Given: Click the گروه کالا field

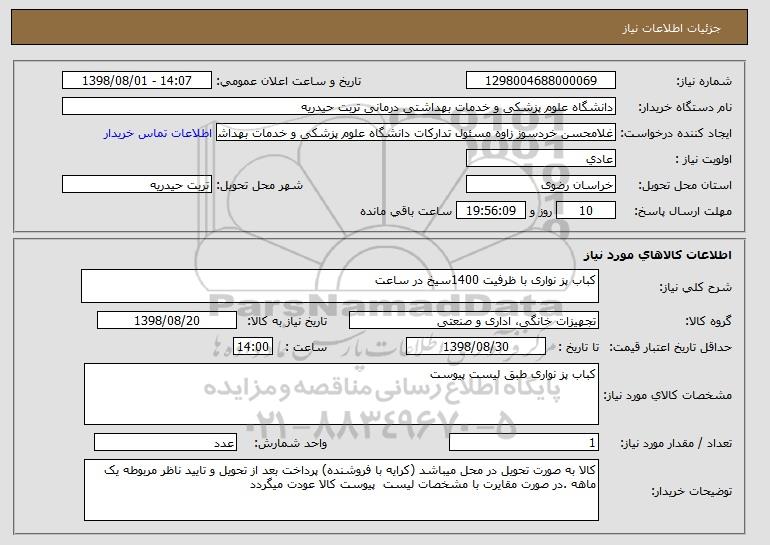Looking at the screenshot, I should 474,321.
